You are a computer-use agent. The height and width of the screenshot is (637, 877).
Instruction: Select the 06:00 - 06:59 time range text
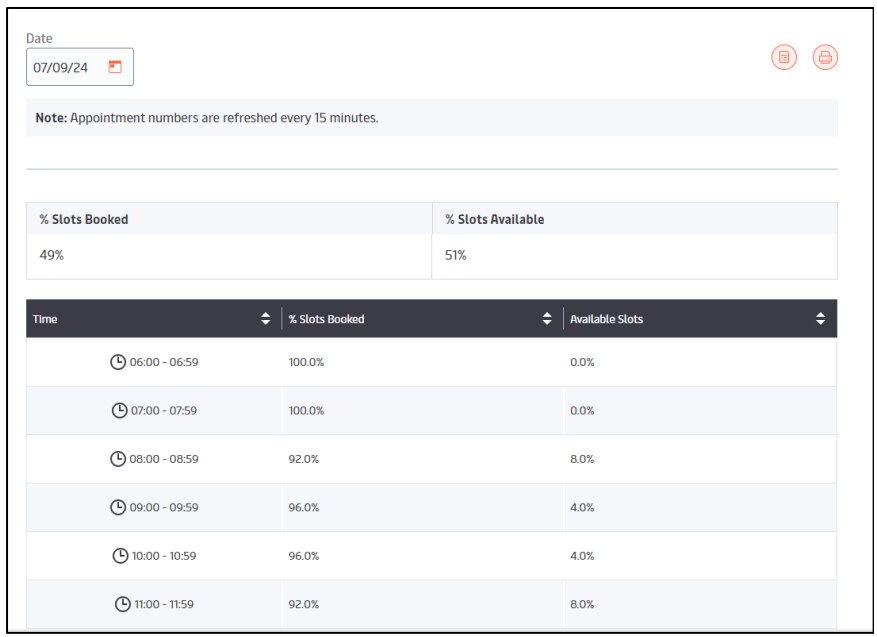pyautogui.click(x=164, y=362)
